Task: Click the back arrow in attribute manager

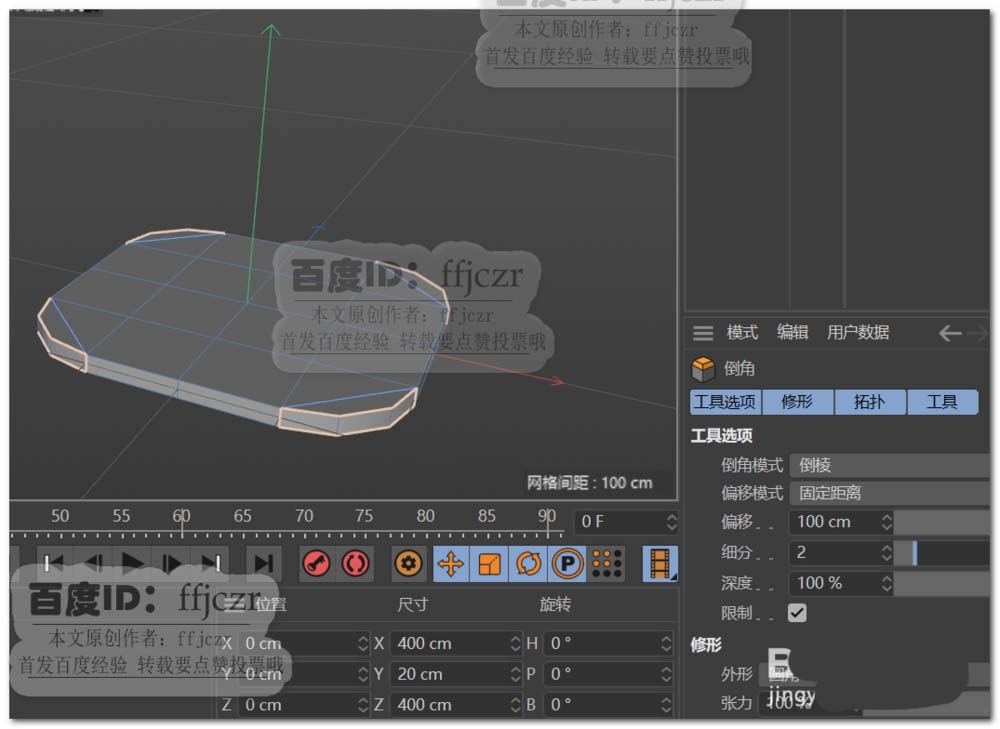Action: (x=950, y=333)
